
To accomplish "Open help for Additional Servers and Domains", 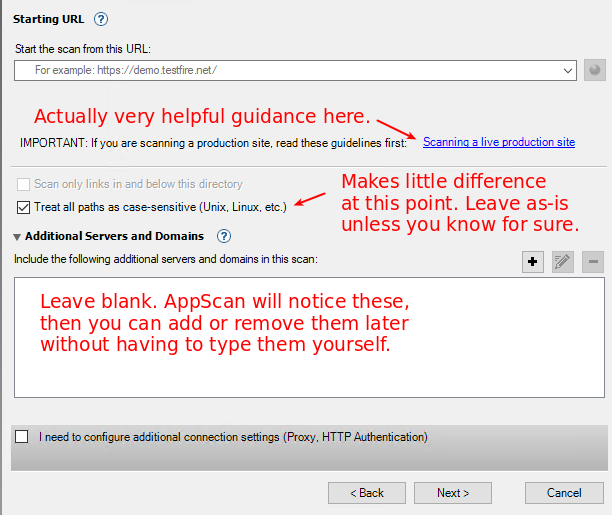I will 224,237.
